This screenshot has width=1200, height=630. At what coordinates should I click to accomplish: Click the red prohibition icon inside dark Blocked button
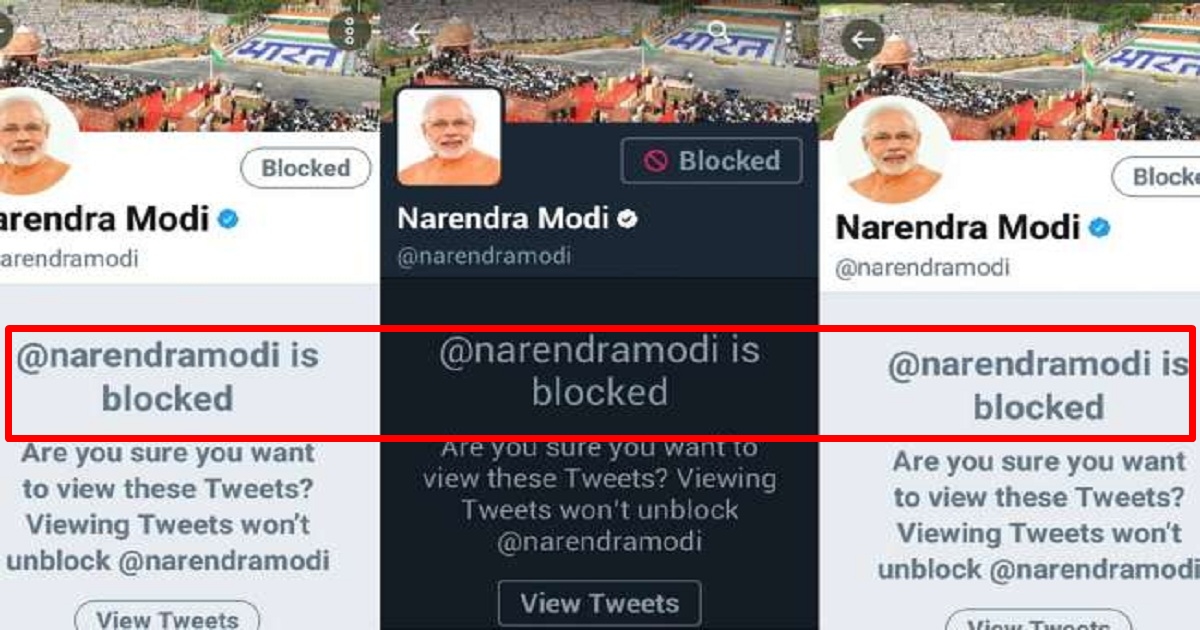tap(656, 161)
